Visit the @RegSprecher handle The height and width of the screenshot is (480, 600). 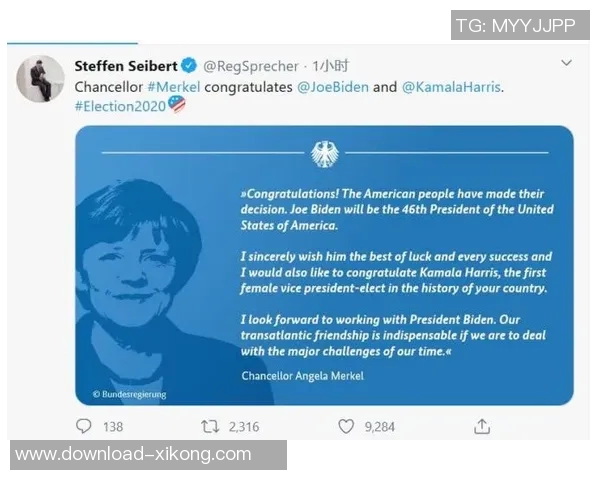tap(250, 66)
